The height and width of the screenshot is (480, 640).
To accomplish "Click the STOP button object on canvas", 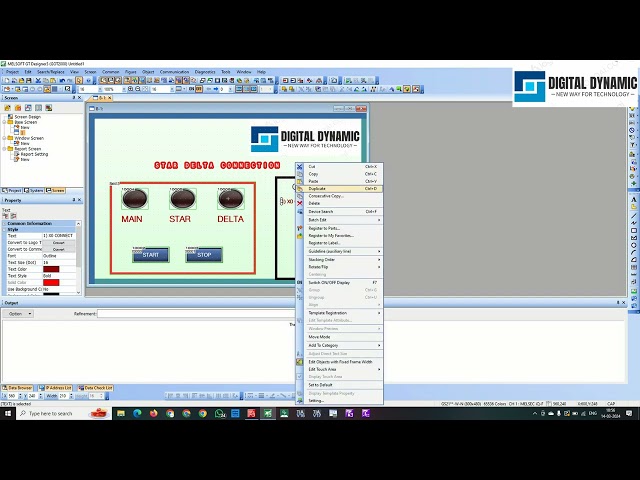I will pyautogui.click(x=204, y=255).
